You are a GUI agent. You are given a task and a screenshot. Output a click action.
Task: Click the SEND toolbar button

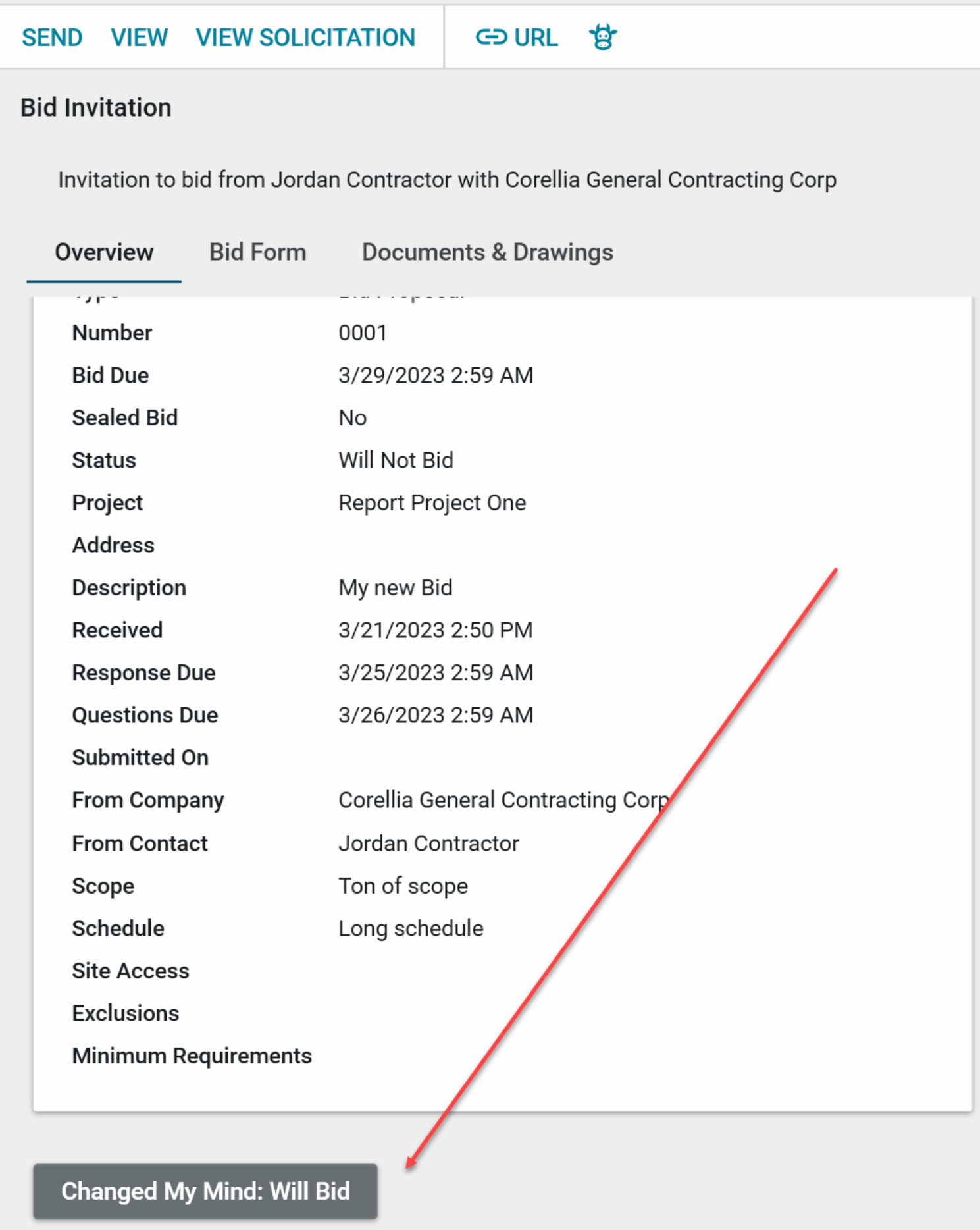(x=52, y=38)
